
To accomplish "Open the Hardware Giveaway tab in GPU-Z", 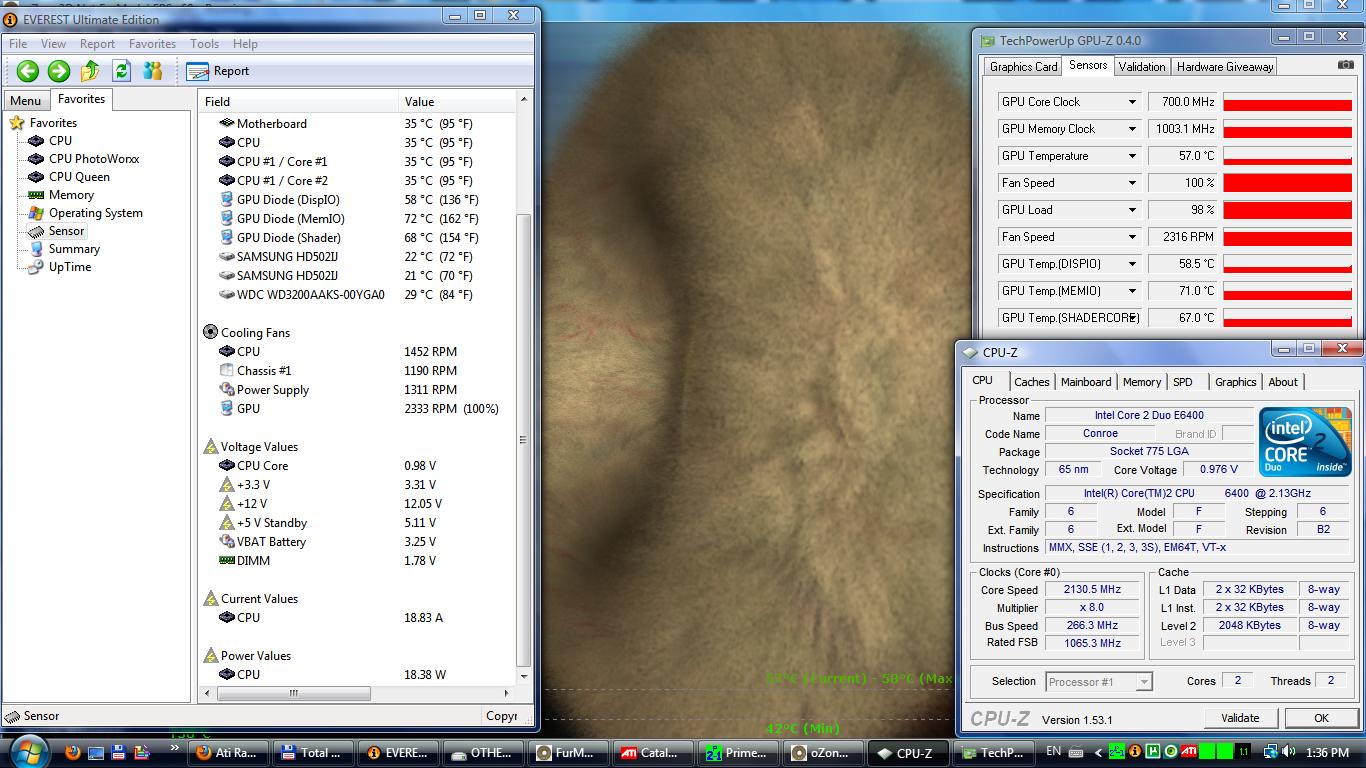I will (1225, 67).
